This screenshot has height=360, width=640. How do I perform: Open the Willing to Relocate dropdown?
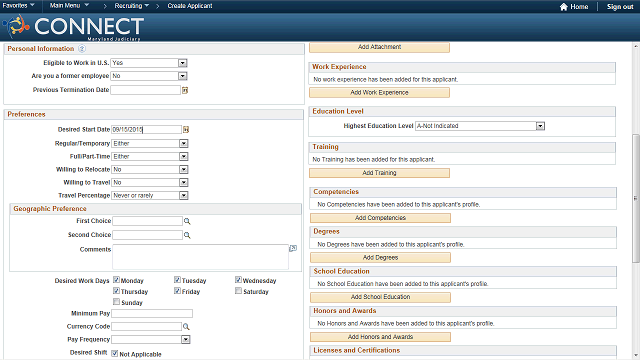pos(184,169)
